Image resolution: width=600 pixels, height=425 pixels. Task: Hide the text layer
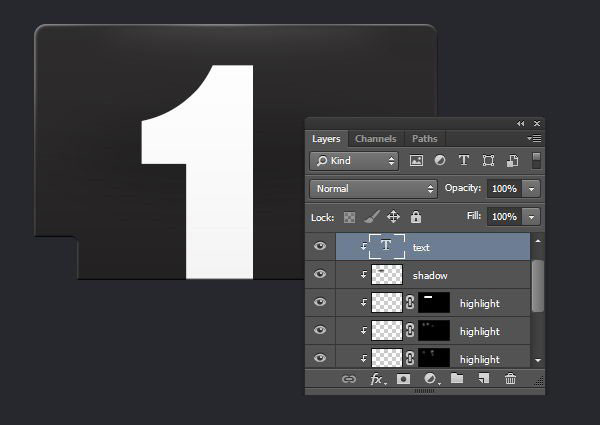(320, 246)
